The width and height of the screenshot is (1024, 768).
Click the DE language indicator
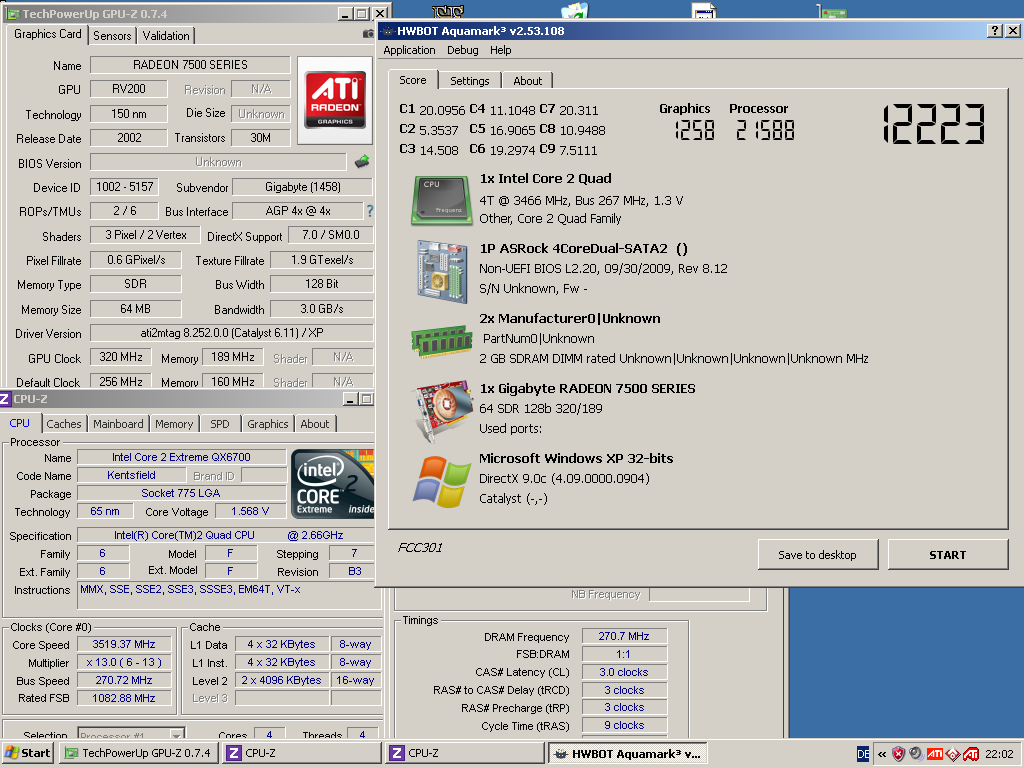coord(863,754)
